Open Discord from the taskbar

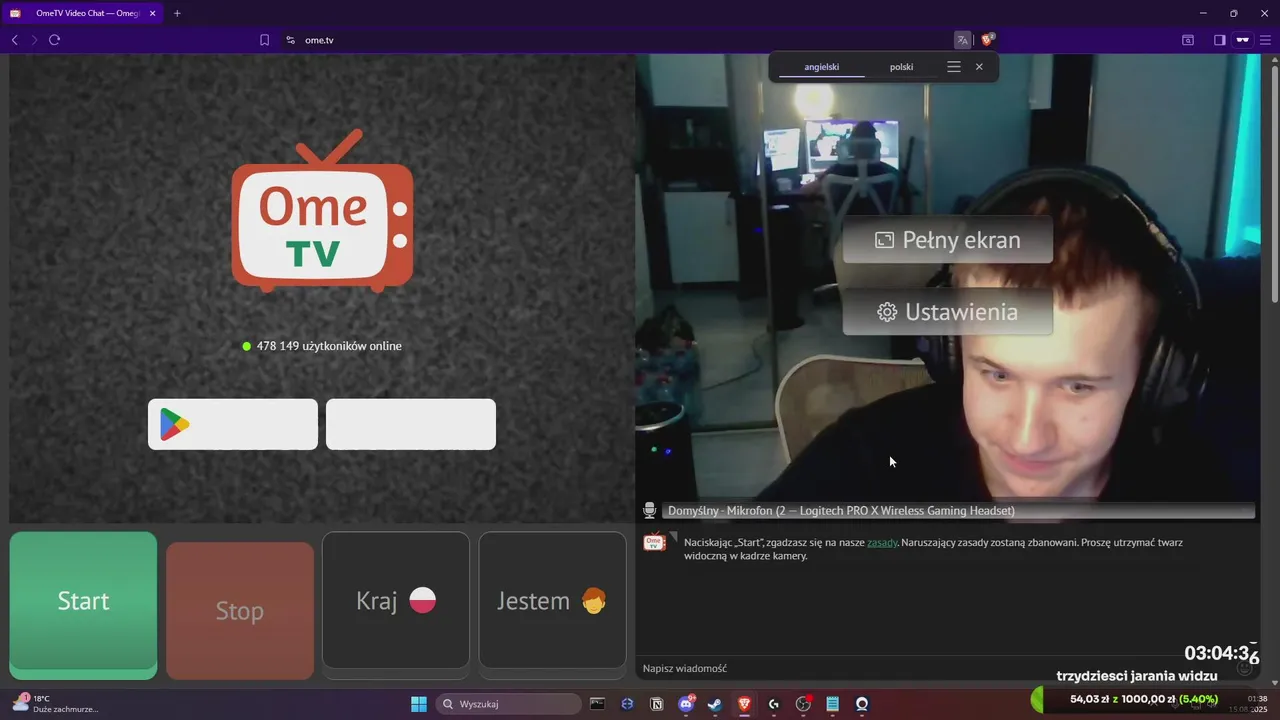686,704
